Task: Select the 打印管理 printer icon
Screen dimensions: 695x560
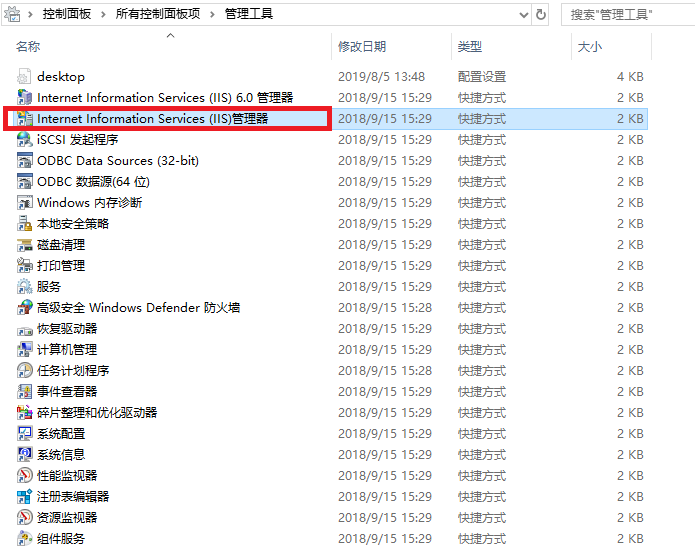Action: [24, 266]
